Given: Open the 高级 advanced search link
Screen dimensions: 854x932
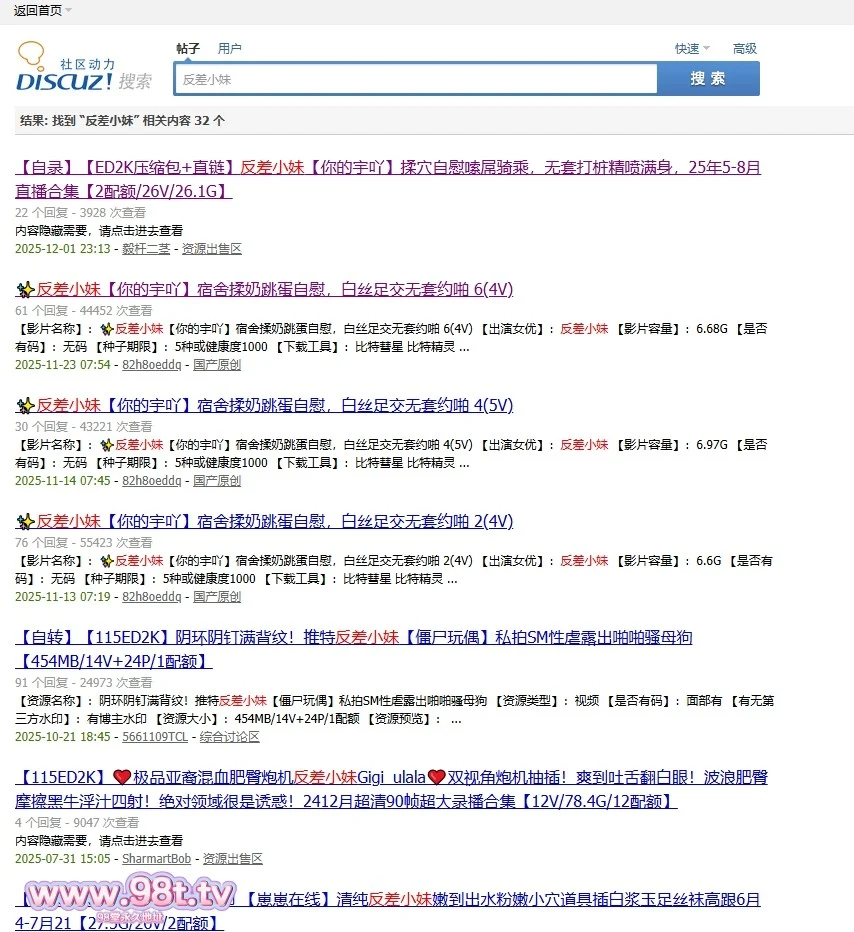Looking at the screenshot, I should click(745, 48).
